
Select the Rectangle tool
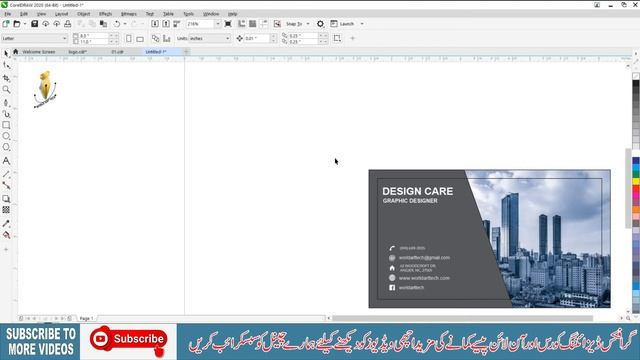pyautogui.click(x=6, y=125)
